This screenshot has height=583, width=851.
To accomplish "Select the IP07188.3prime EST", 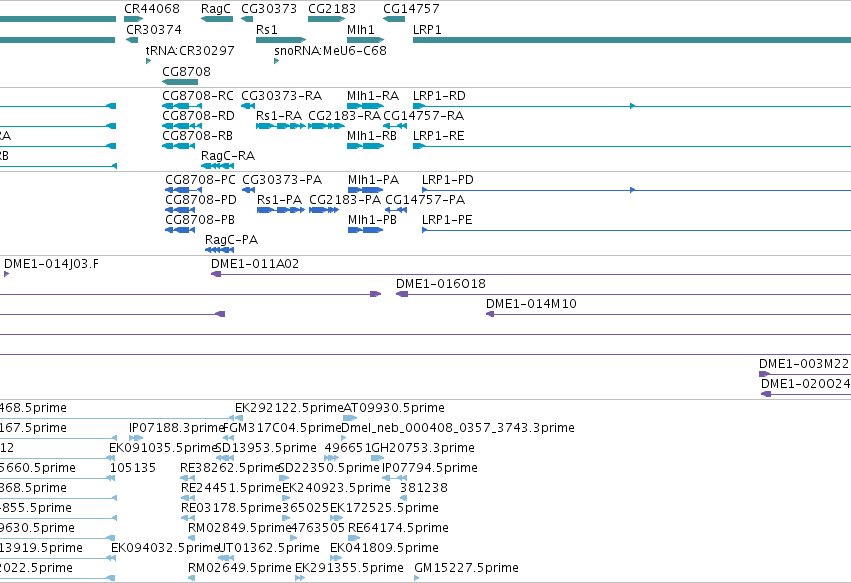I will coord(136,438).
